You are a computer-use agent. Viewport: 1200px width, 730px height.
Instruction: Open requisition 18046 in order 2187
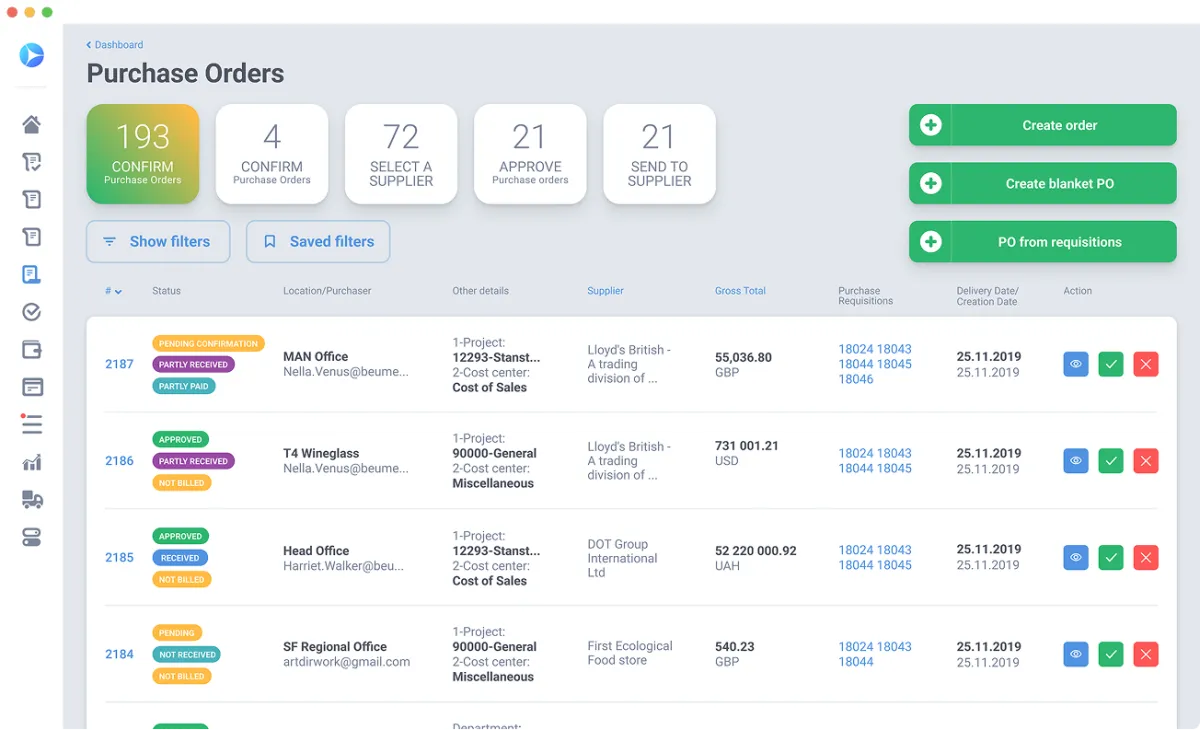point(856,379)
